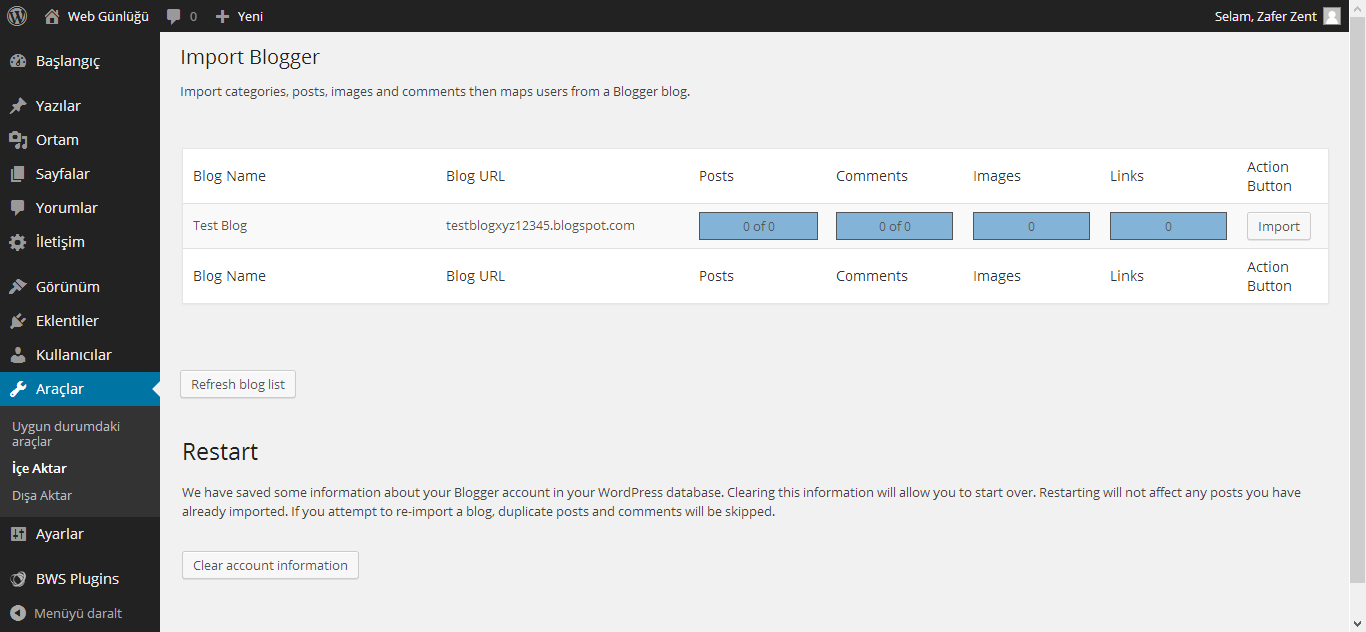Collapse the sidebar with Menüyü daralt
This screenshot has width=1366, height=632.
78,613
